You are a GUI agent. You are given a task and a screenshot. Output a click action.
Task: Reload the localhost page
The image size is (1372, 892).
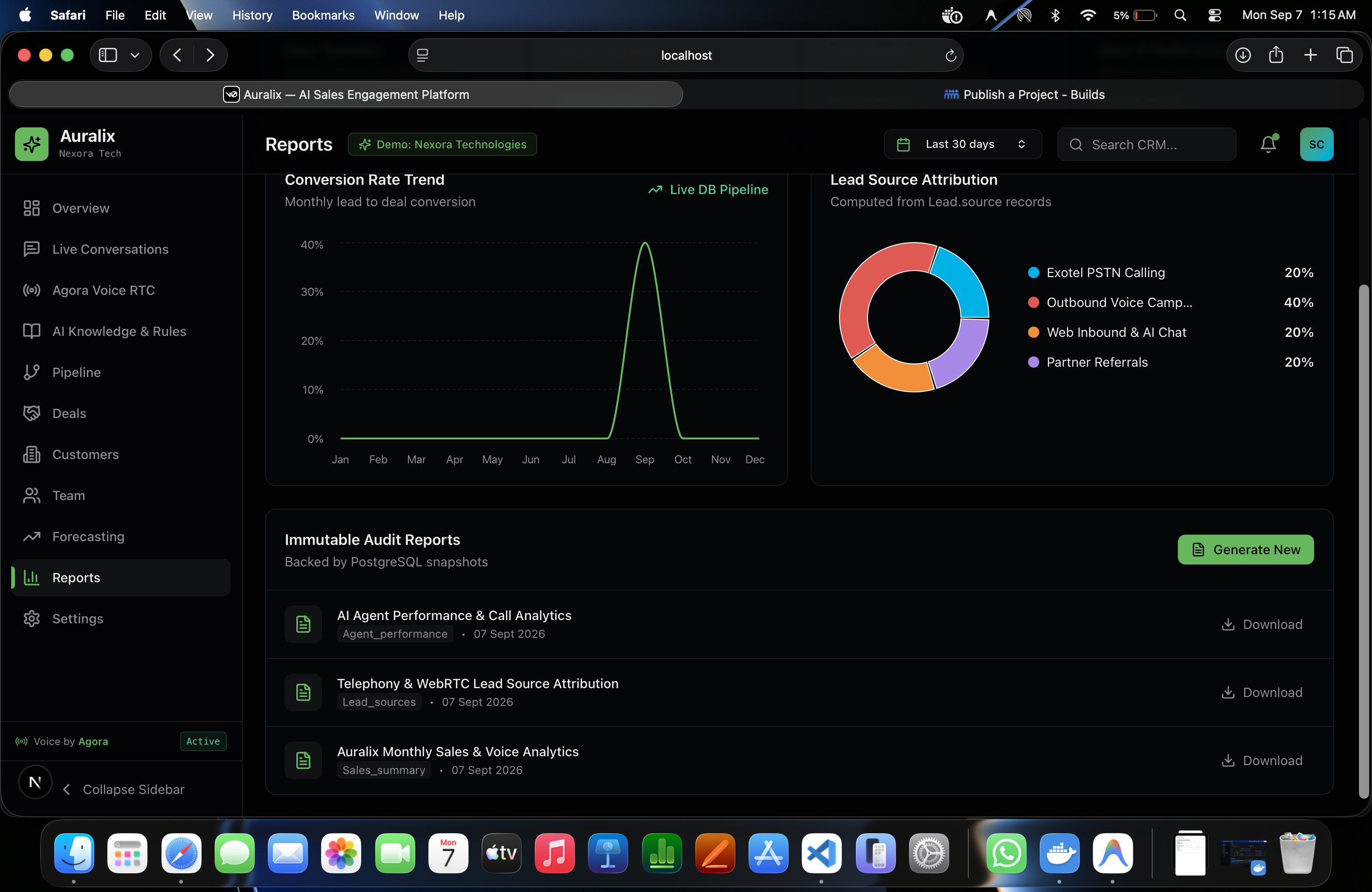(x=951, y=56)
